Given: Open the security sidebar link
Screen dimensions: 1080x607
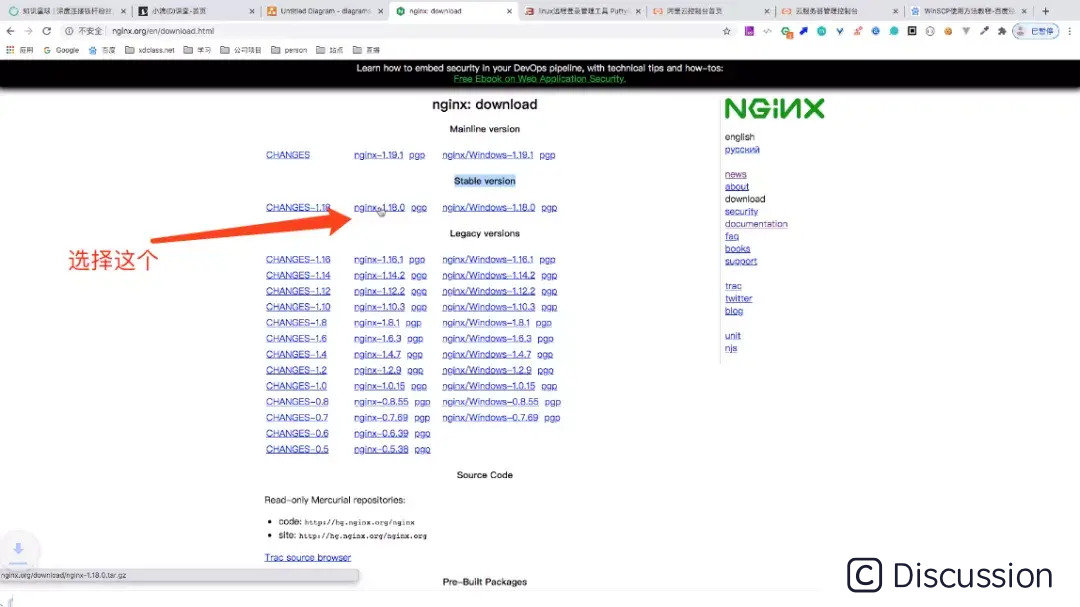Looking at the screenshot, I should click(740, 212).
